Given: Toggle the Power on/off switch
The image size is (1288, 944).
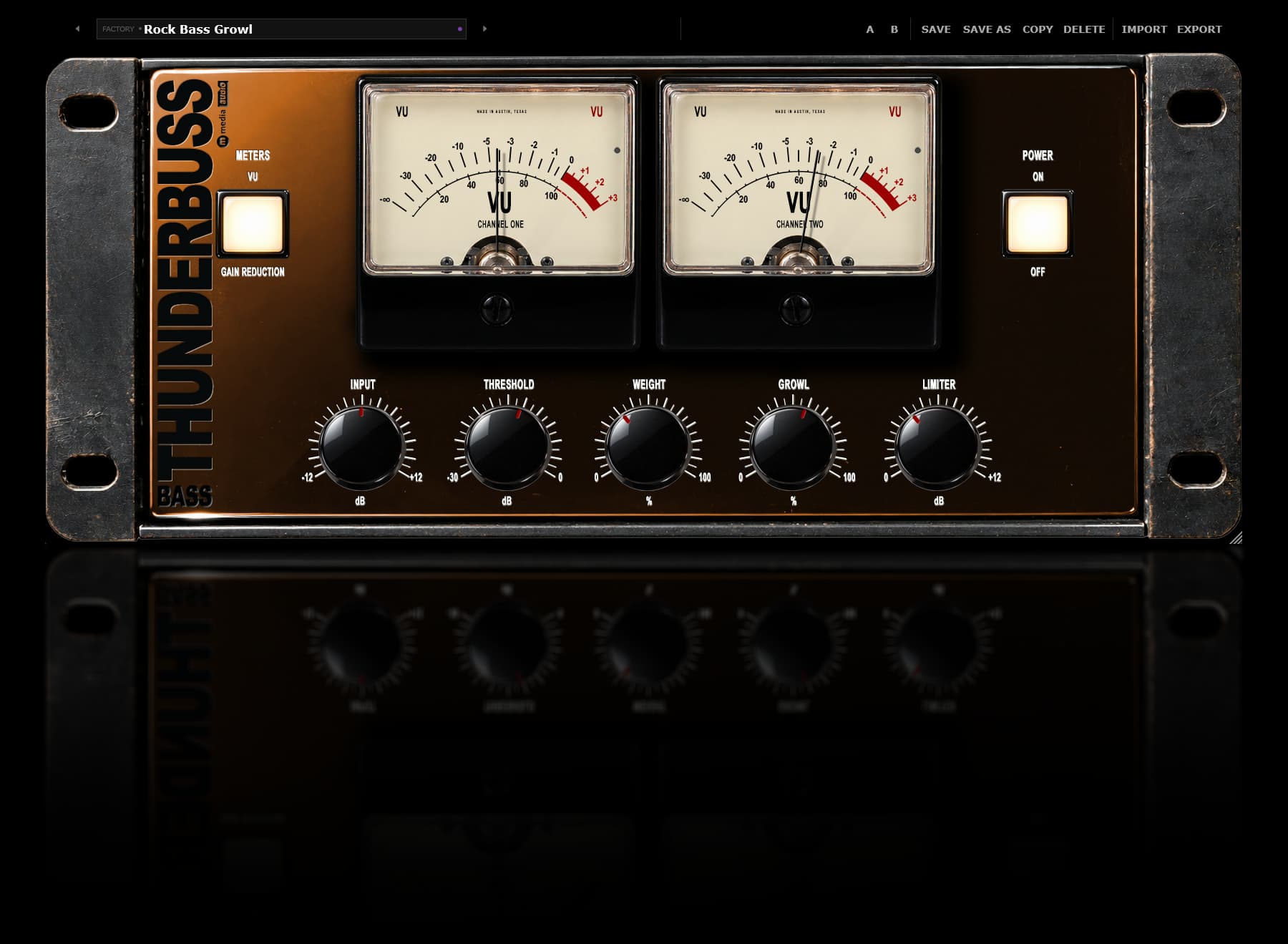Looking at the screenshot, I should coord(1038,224).
